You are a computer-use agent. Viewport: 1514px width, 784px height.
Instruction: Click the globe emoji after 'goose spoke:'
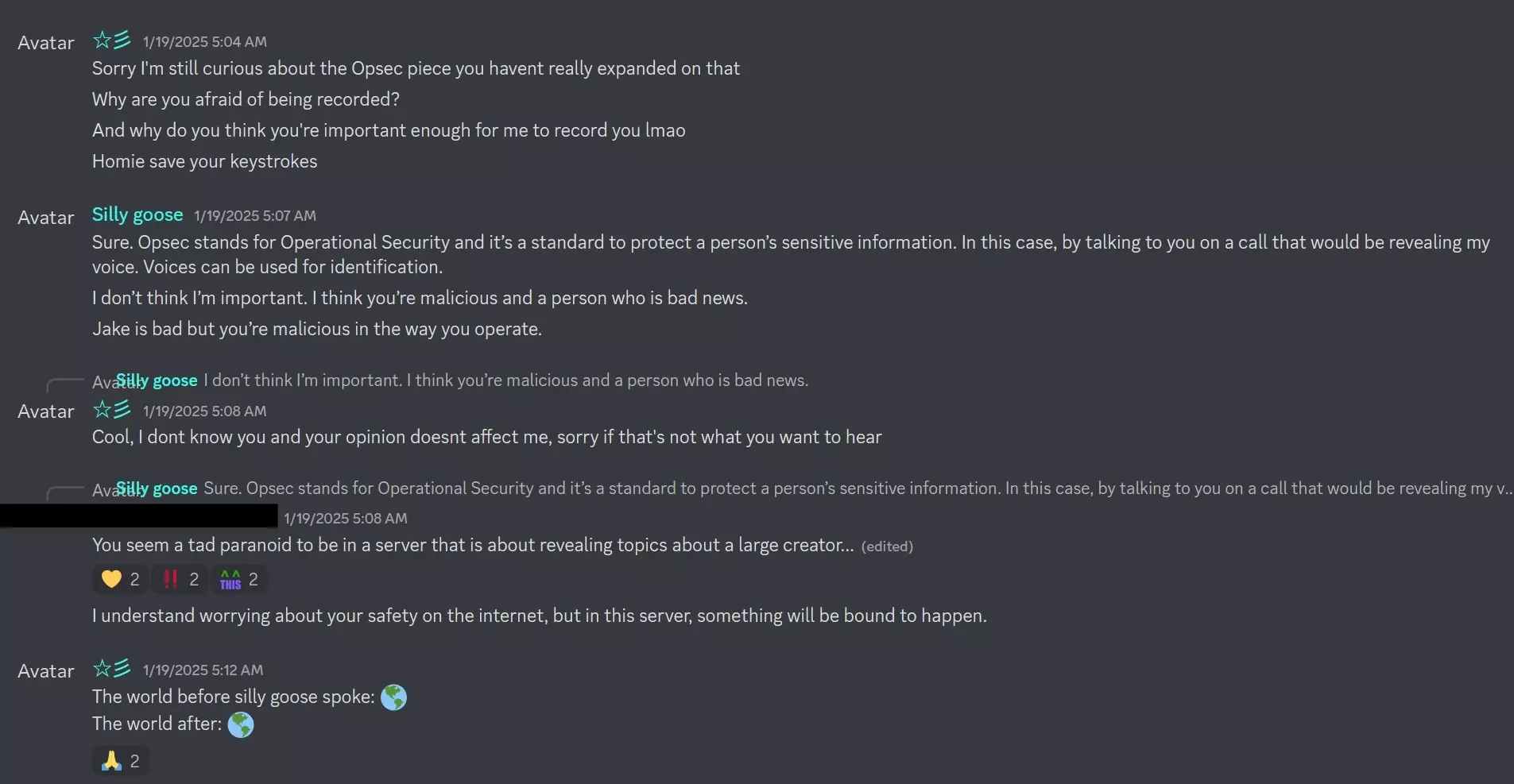pyautogui.click(x=393, y=697)
